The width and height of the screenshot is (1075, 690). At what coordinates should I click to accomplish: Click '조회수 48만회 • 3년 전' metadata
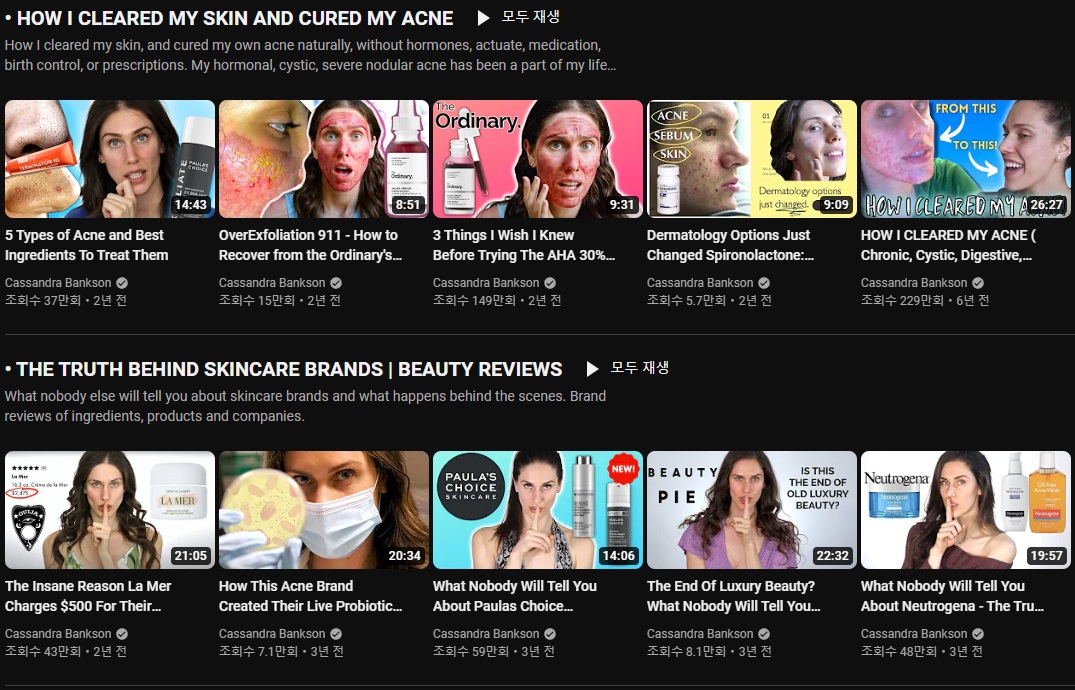click(921, 652)
